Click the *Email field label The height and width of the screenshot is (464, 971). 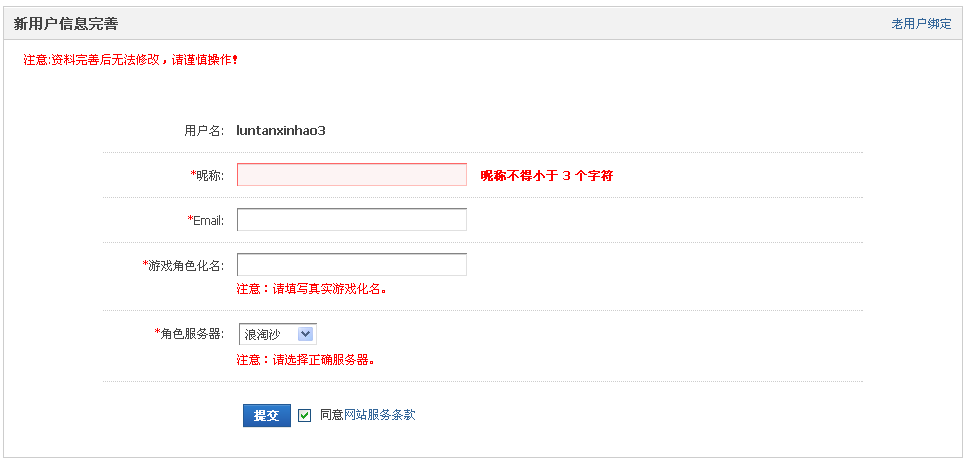[x=206, y=220]
